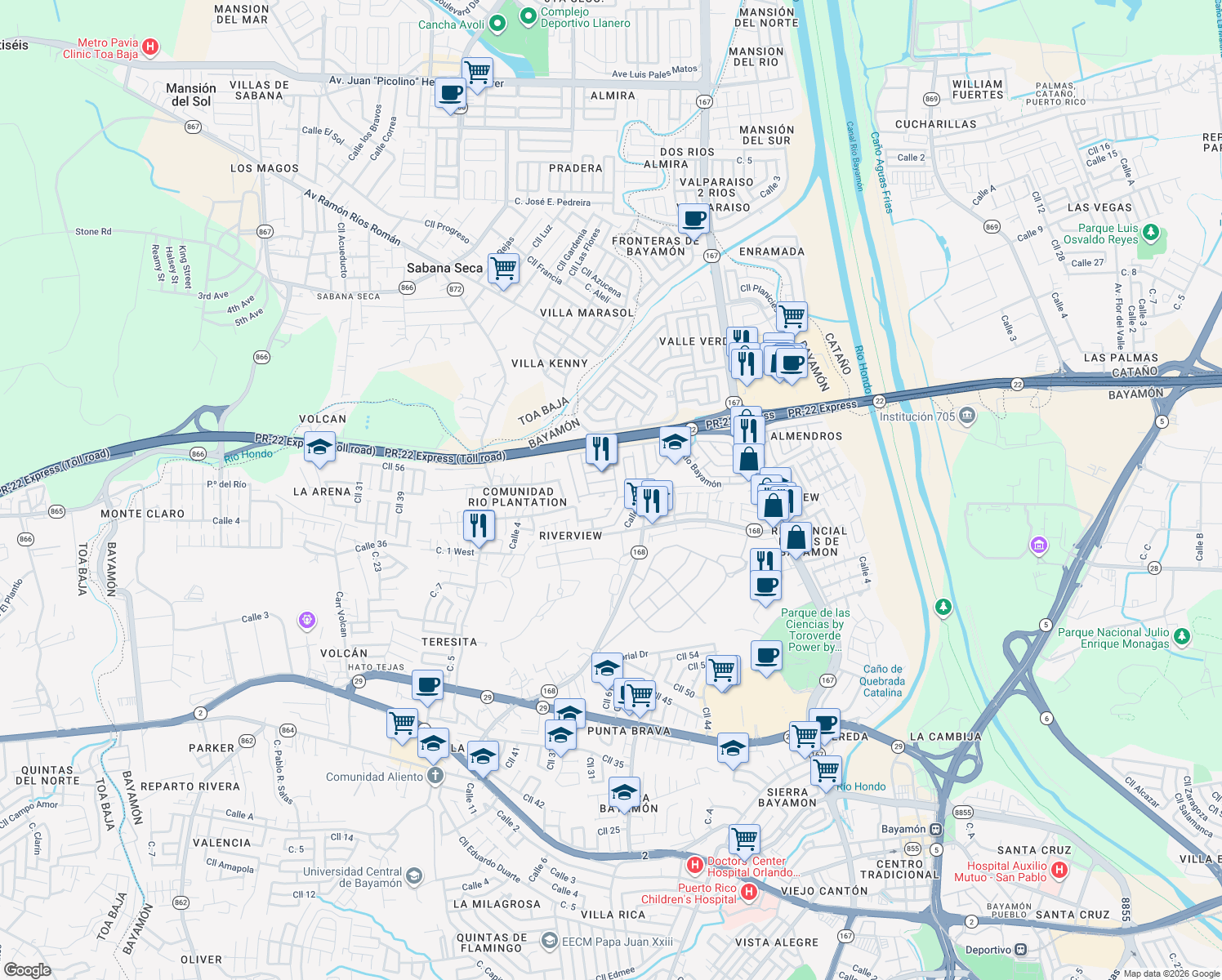Select the purple marker near Volcán
This screenshot has height=980, width=1222.
306,621
